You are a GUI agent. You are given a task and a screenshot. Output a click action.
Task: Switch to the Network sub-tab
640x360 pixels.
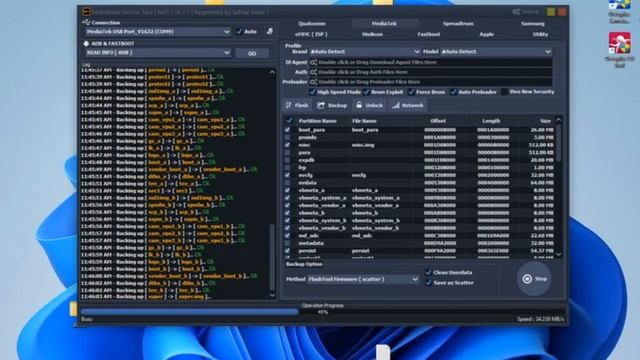tap(407, 105)
